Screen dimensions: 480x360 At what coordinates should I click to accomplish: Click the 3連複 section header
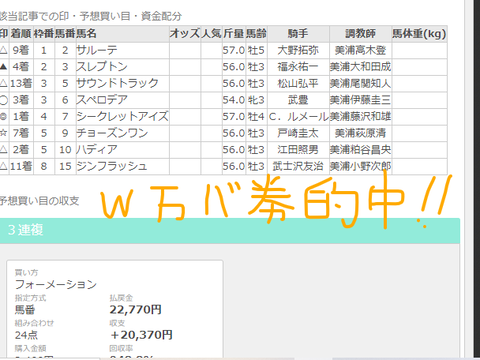pos(230,230)
